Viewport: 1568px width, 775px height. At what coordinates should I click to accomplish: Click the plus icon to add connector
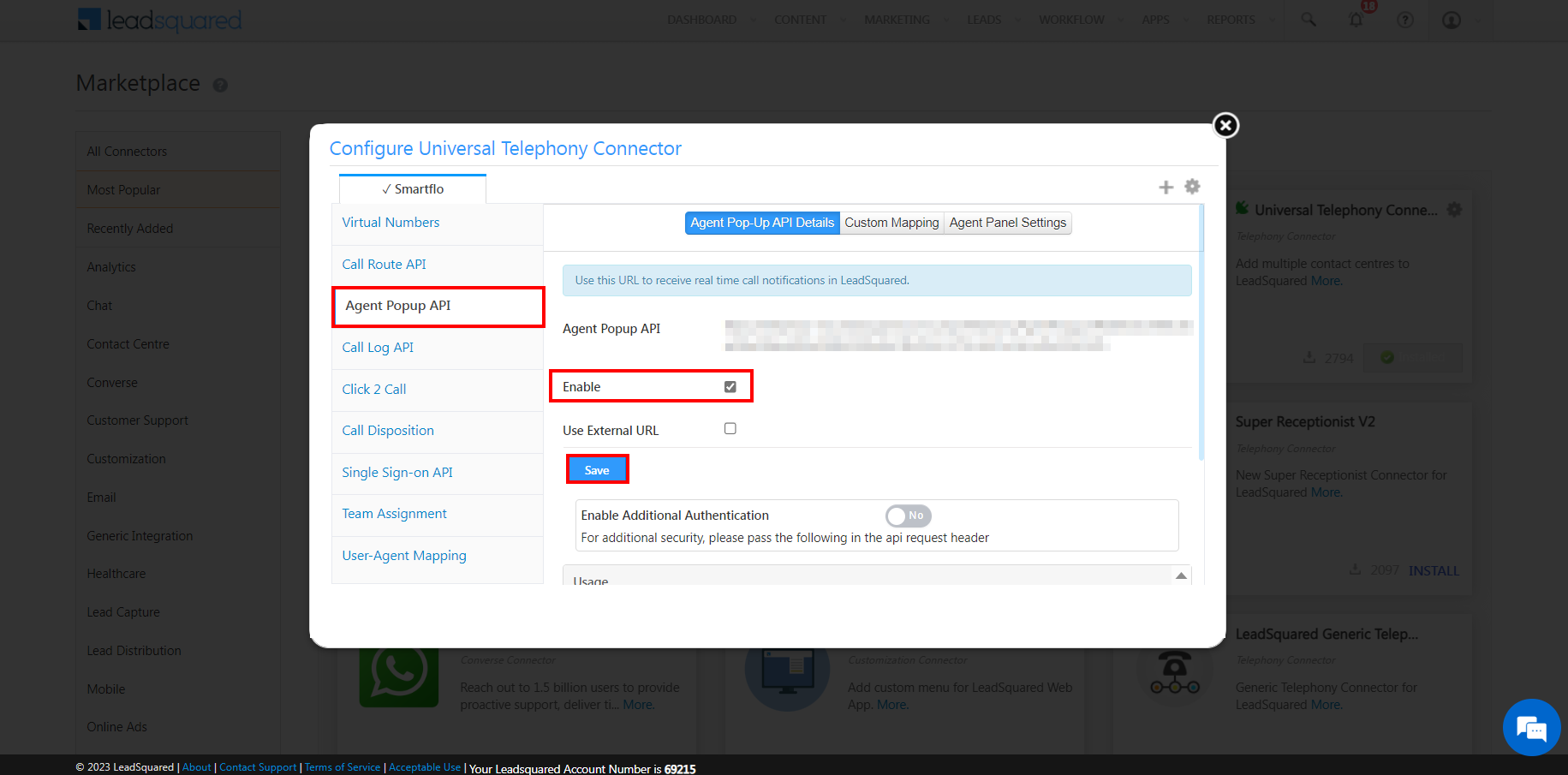click(x=1166, y=187)
